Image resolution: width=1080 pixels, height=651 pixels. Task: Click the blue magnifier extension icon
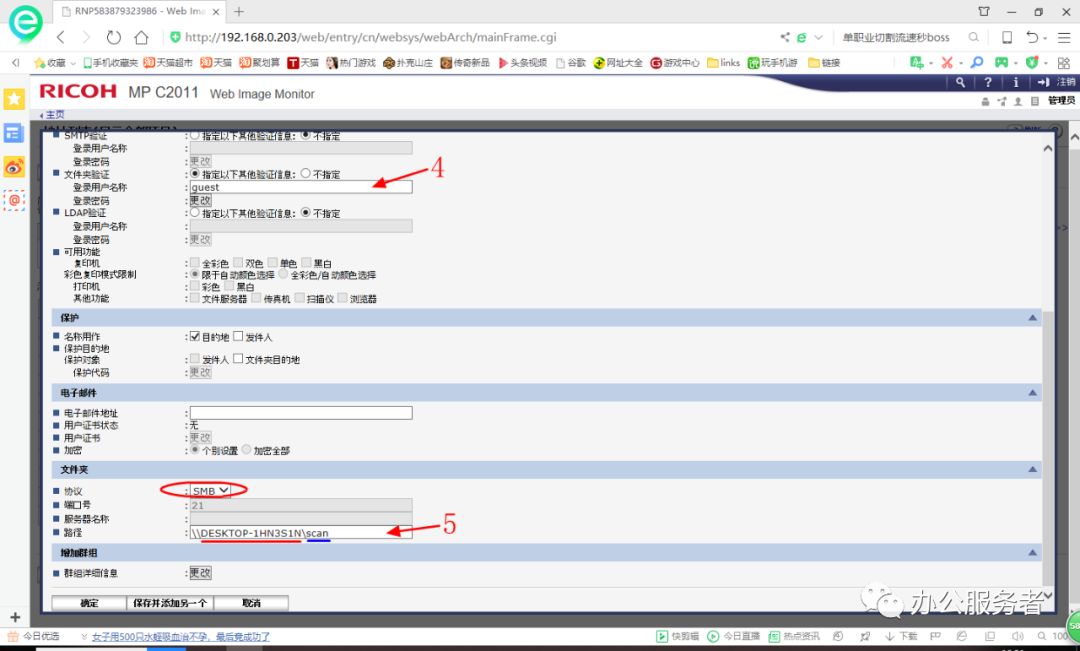977,63
